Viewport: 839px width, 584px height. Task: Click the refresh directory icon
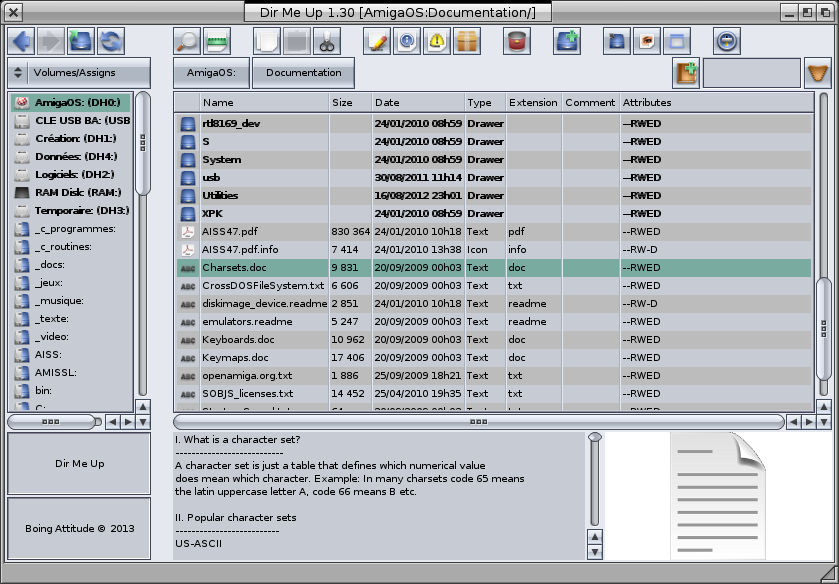(x=111, y=41)
